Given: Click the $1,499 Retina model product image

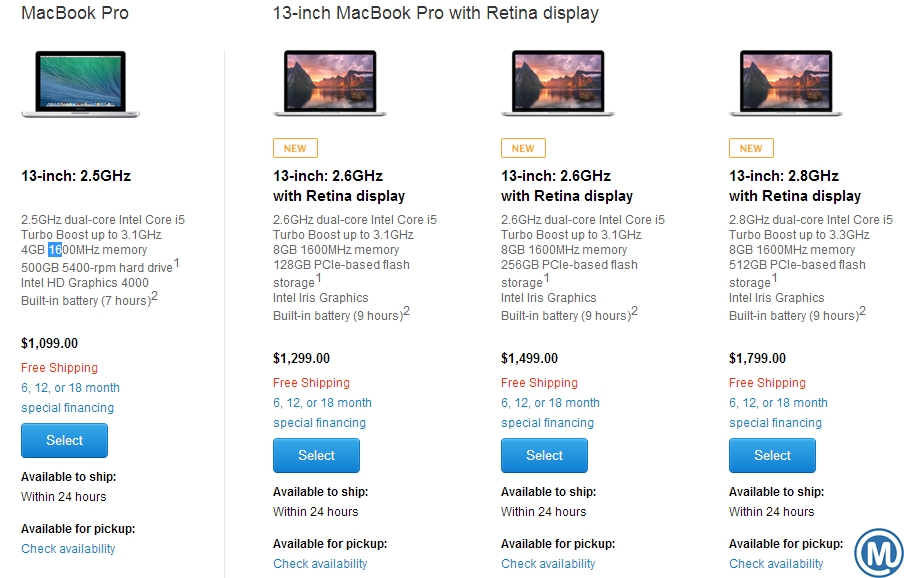Looking at the screenshot, I should coord(558,82).
